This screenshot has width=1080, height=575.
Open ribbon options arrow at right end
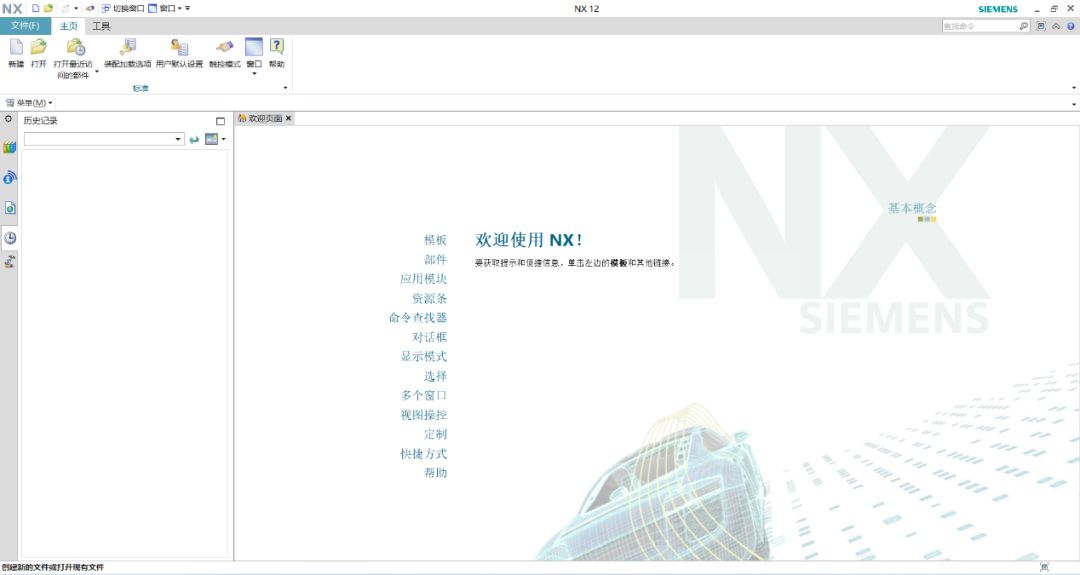tap(1074, 87)
